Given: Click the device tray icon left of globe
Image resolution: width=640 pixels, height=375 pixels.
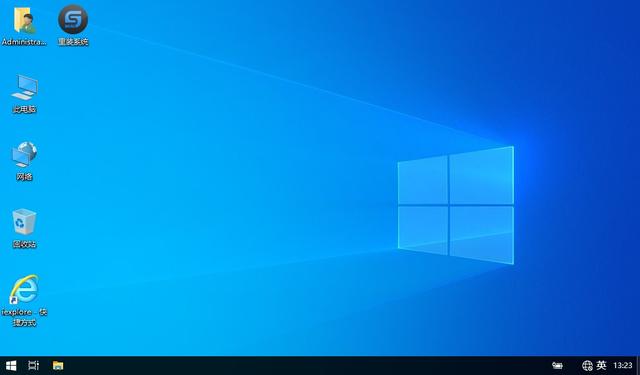Looking at the screenshot, I should tap(557, 366).
